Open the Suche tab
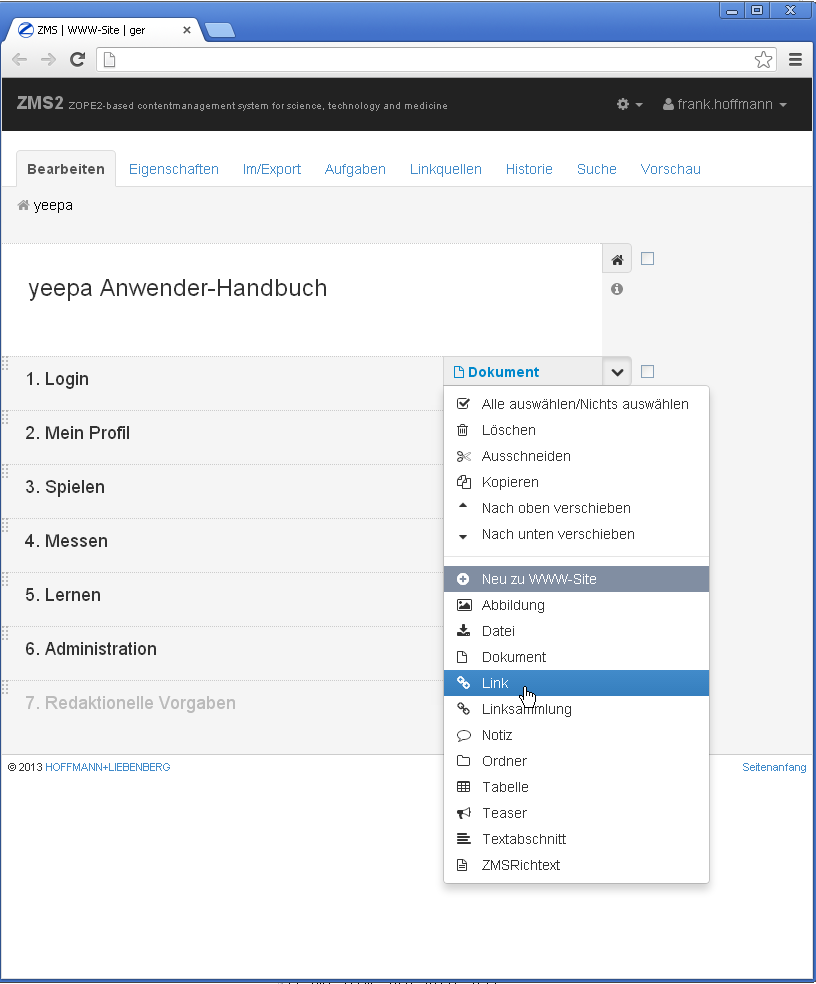 click(597, 169)
